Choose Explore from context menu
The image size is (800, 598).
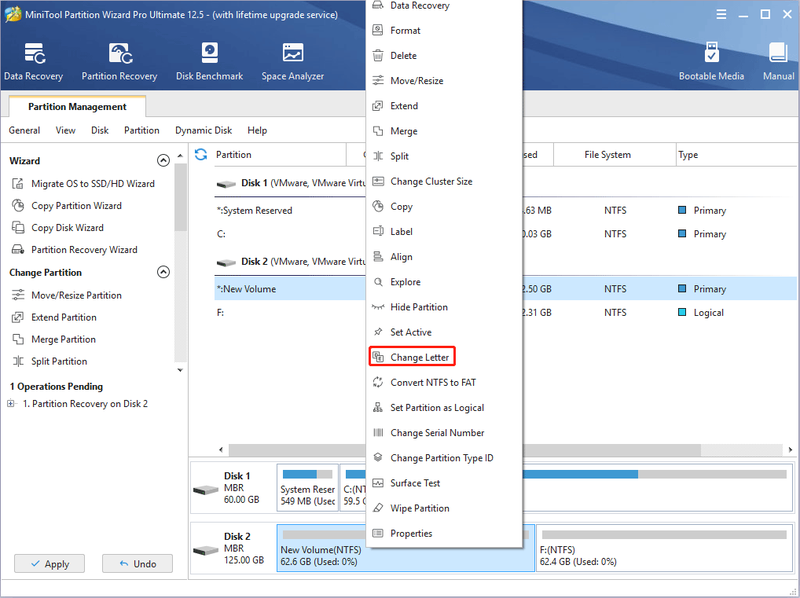[444, 282]
